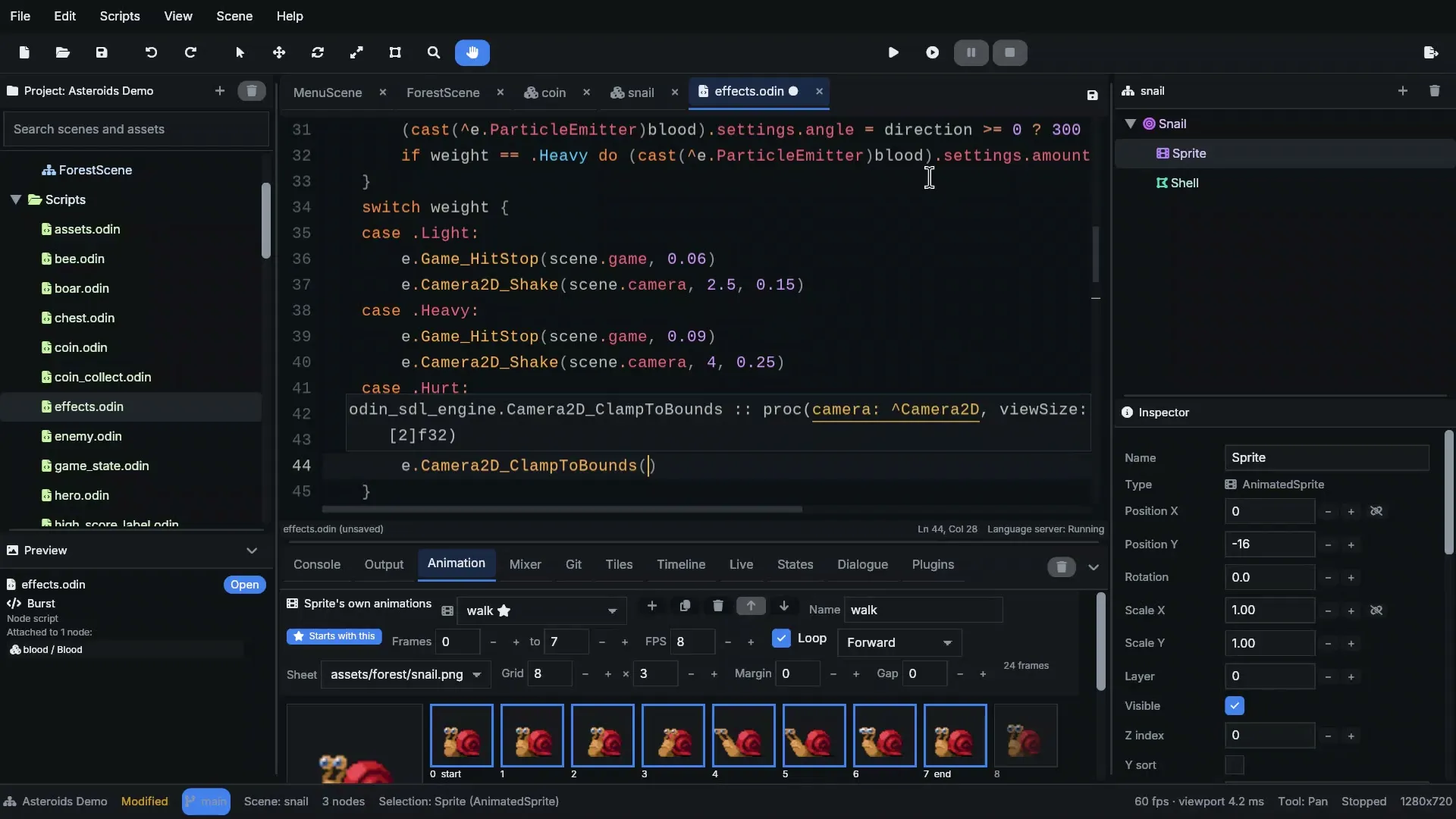Click the export icon at top right
This screenshot has width=1456, height=819.
pyautogui.click(x=1431, y=52)
